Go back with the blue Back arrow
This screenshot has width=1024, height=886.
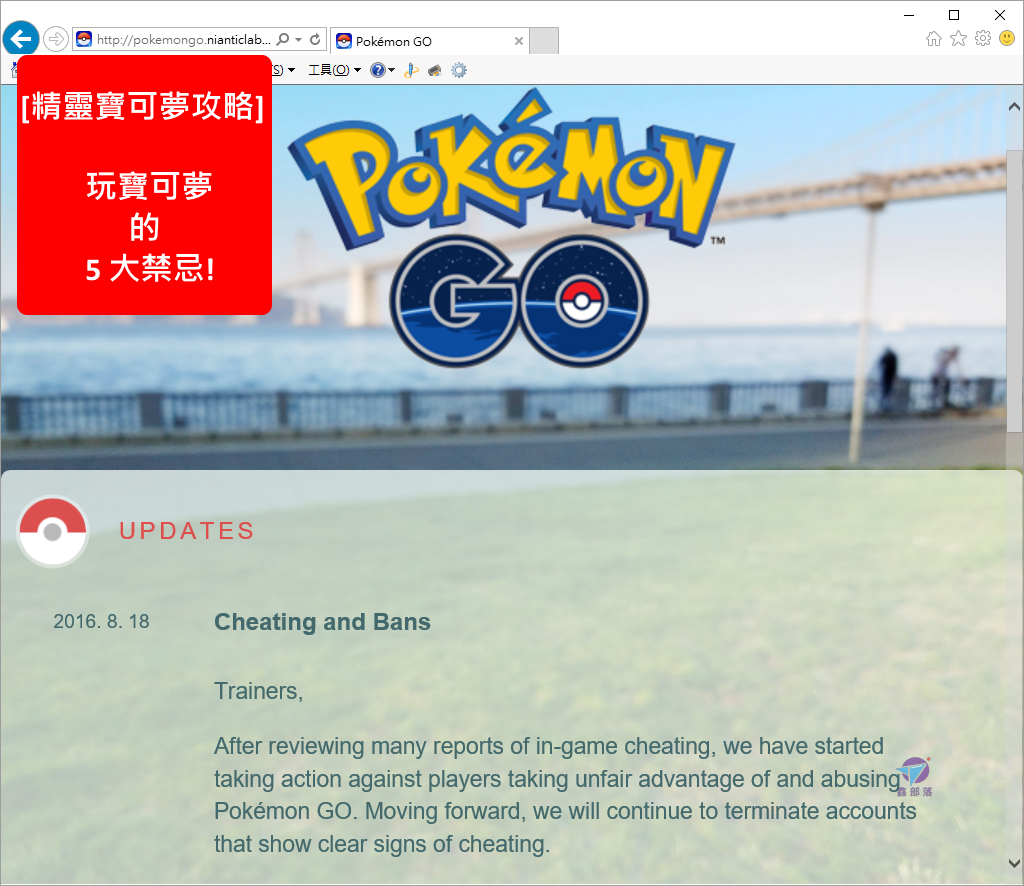[21, 39]
